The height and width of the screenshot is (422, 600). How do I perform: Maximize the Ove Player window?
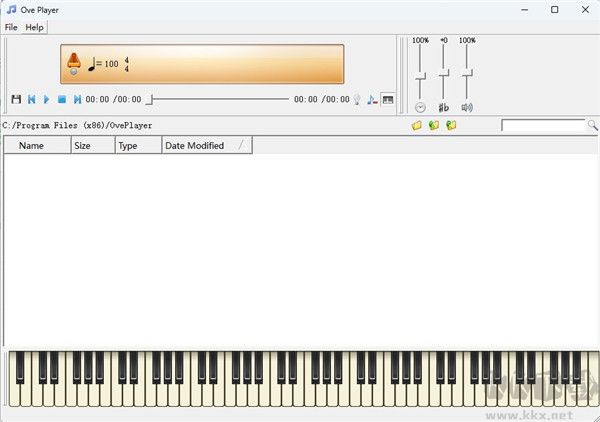(x=554, y=10)
